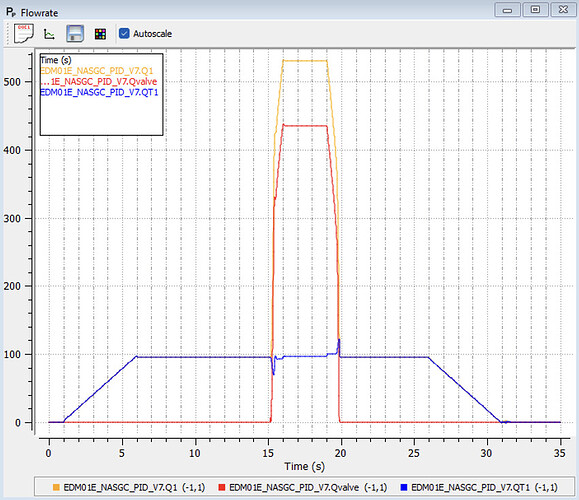Open the color palette grid icon

(x=100, y=34)
